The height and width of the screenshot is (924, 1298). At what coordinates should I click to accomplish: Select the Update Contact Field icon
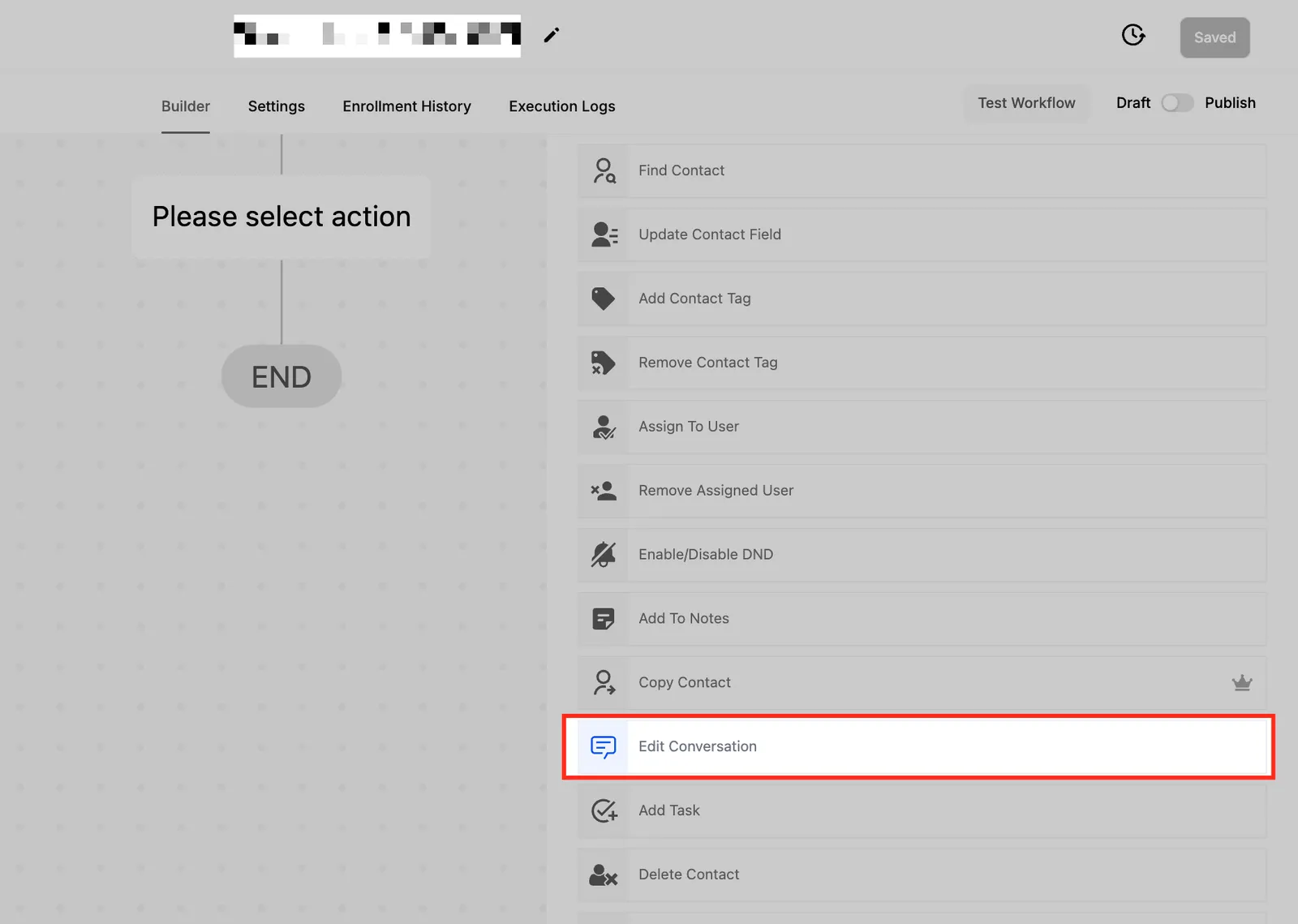pyautogui.click(x=604, y=234)
